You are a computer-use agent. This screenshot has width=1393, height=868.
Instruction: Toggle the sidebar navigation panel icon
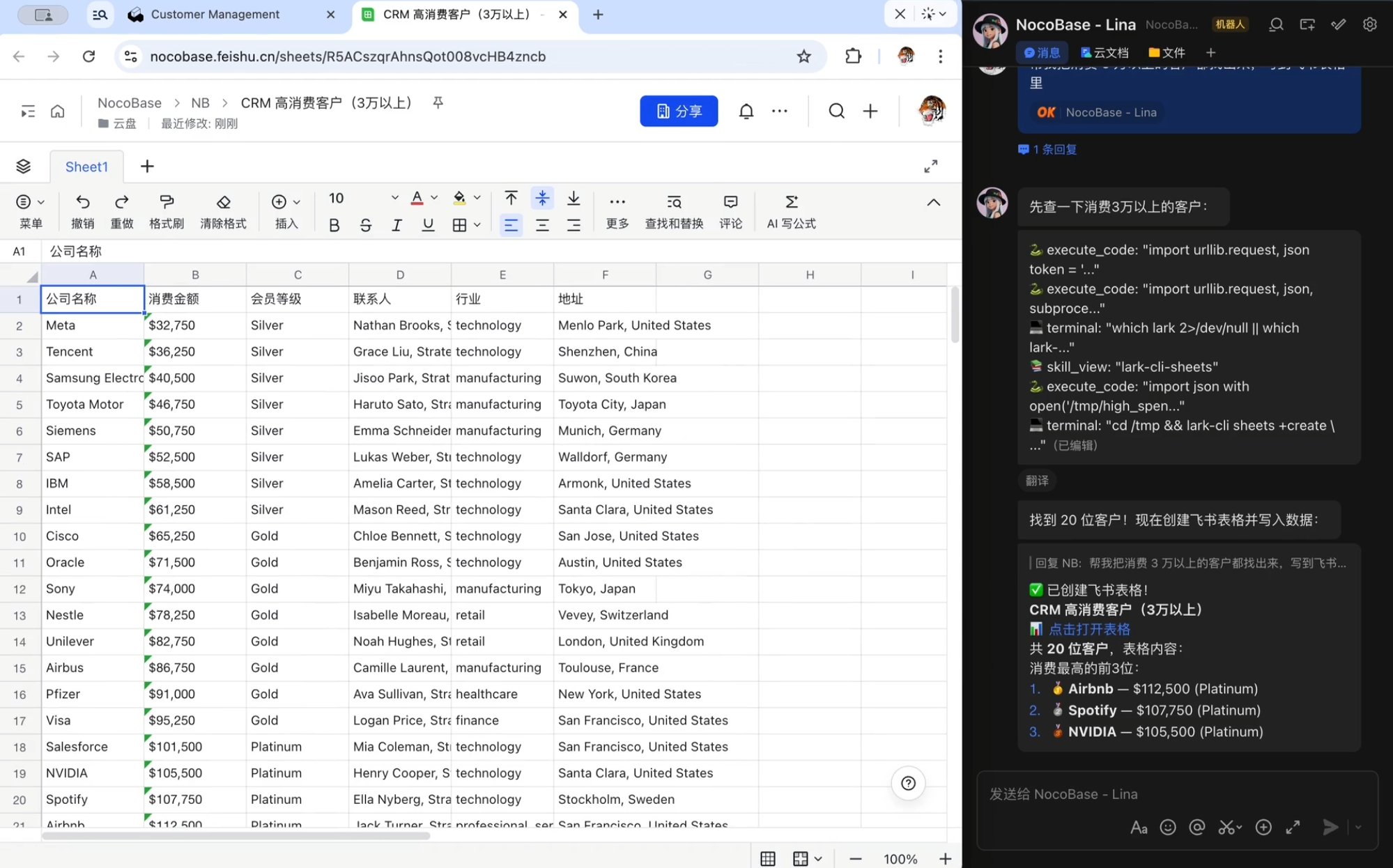[x=28, y=111]
